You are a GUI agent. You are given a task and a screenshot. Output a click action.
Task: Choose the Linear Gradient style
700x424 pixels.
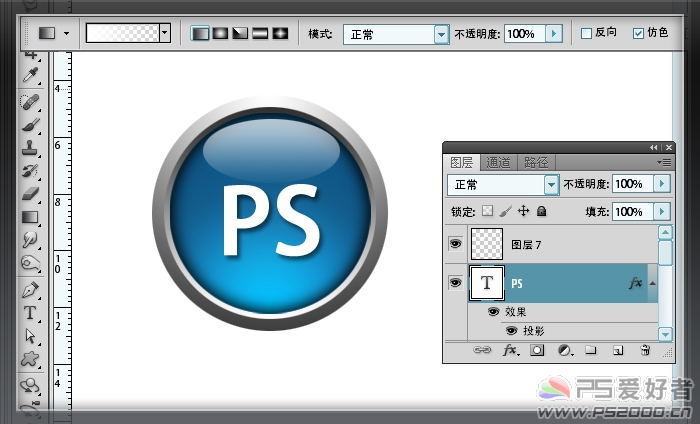point(200,33)
